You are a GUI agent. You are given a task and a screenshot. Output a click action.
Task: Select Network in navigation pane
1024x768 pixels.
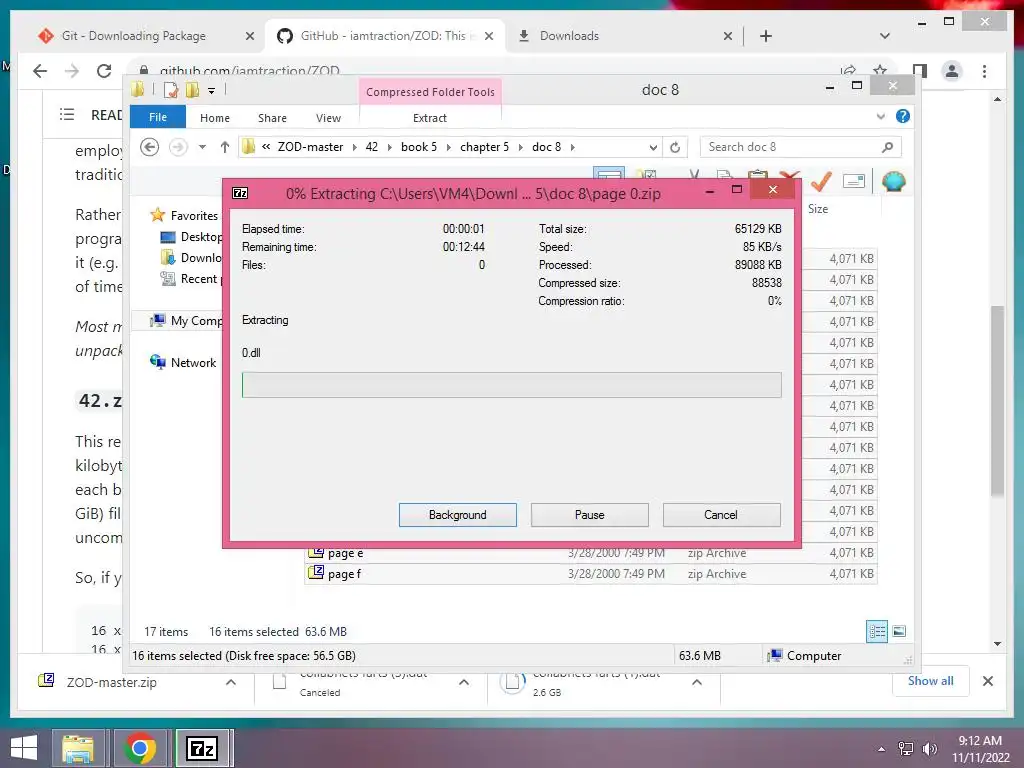(x=193, y=362)
